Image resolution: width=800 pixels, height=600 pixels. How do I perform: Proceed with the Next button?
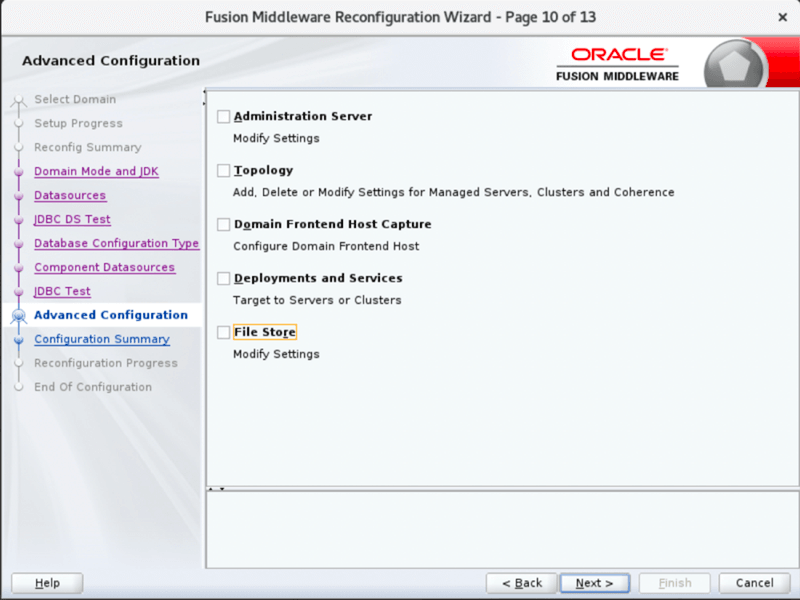coord(594,583)
